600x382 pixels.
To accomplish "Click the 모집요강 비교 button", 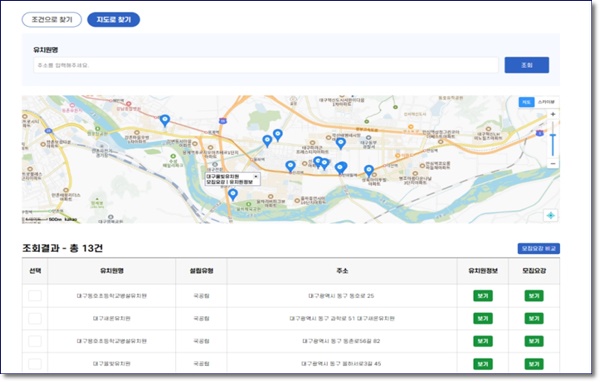I will pos(538,248).
